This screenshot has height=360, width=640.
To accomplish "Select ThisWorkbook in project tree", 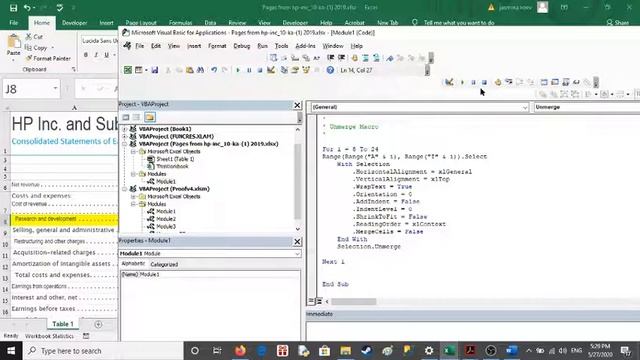I will coord(172,167).
